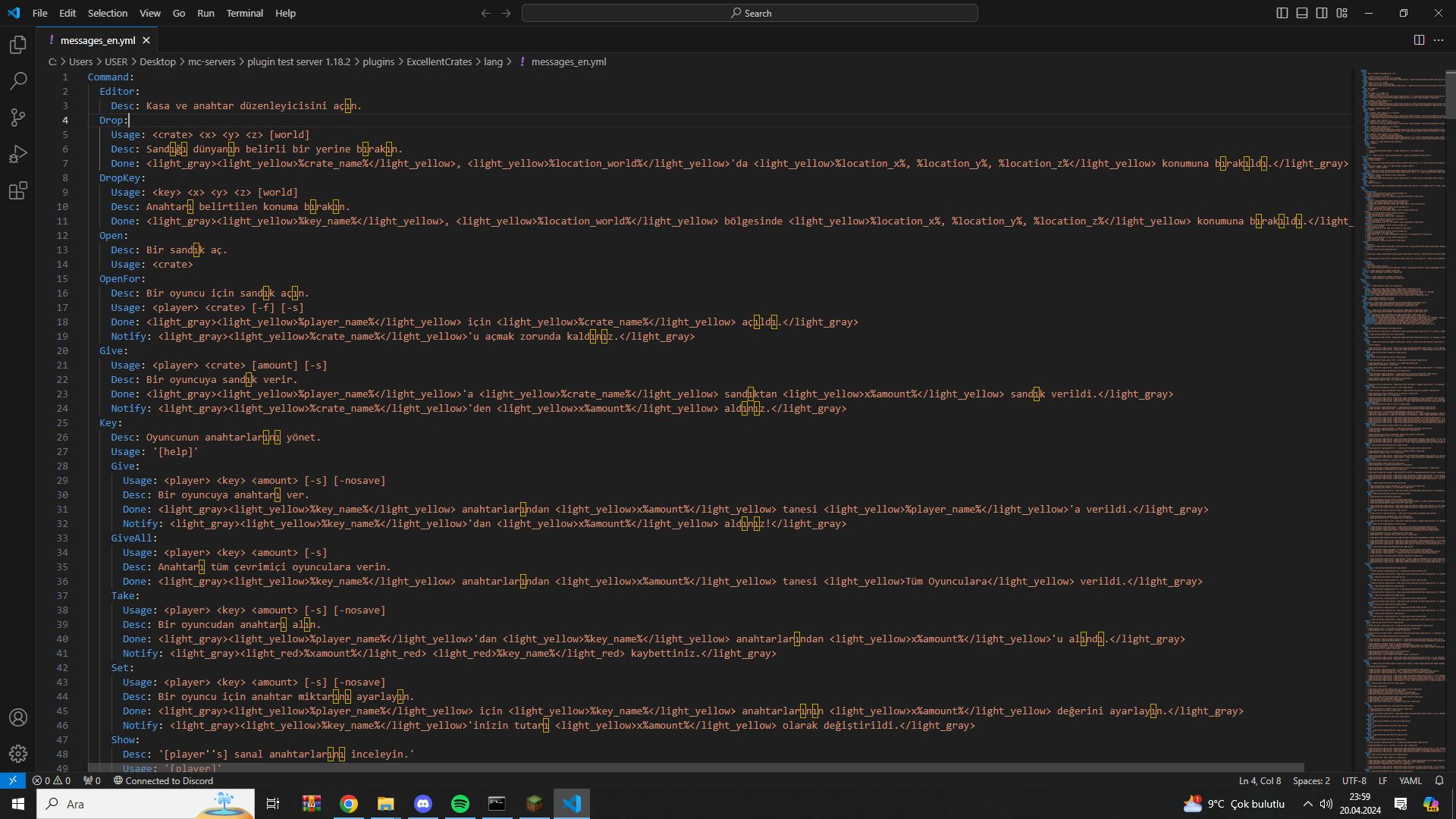Select the messages_en.yml editor tab
This screenshot has width=1456, height=819.
click(x=98, y=40)
